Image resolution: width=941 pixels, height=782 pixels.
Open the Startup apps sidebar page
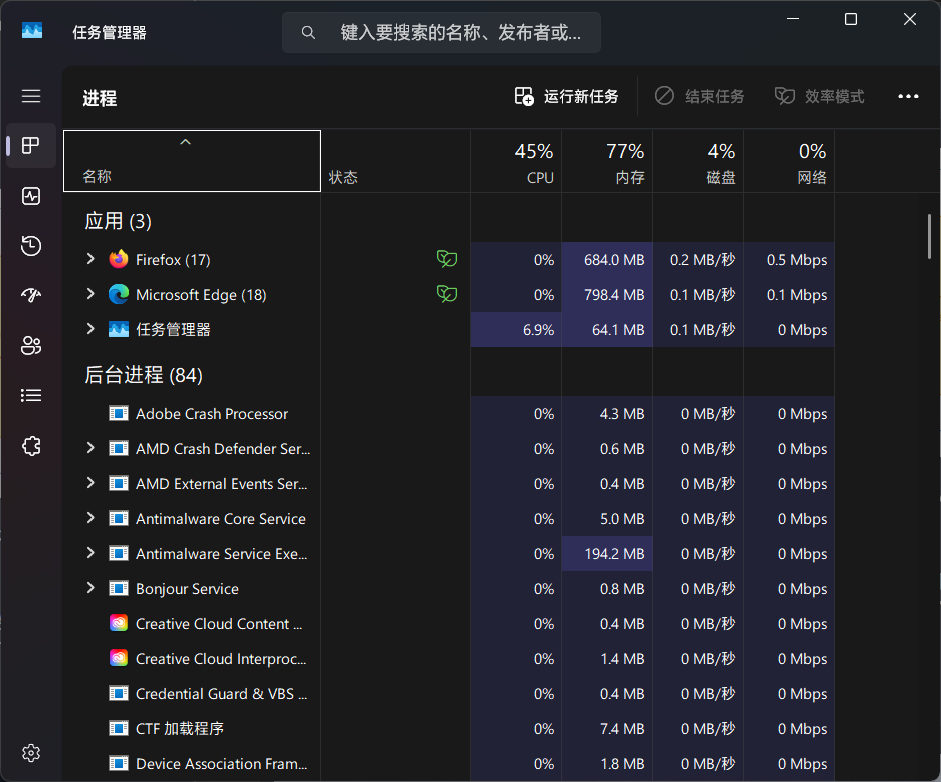point(31,296)
